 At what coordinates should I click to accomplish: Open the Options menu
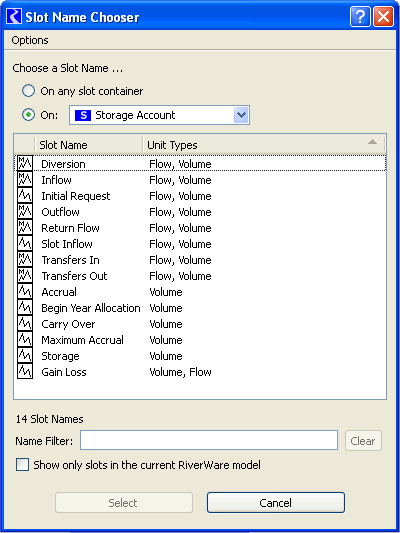tap(30, 40)
